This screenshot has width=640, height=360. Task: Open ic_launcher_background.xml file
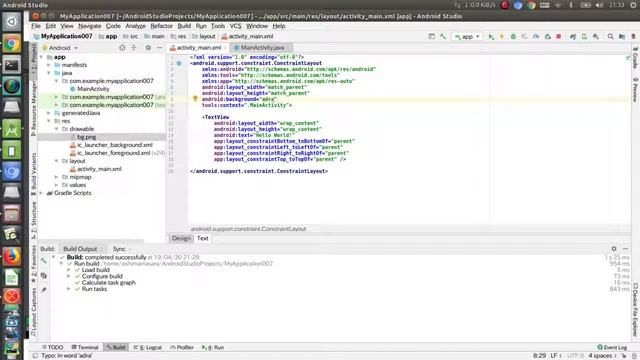[x=115, y=145]
